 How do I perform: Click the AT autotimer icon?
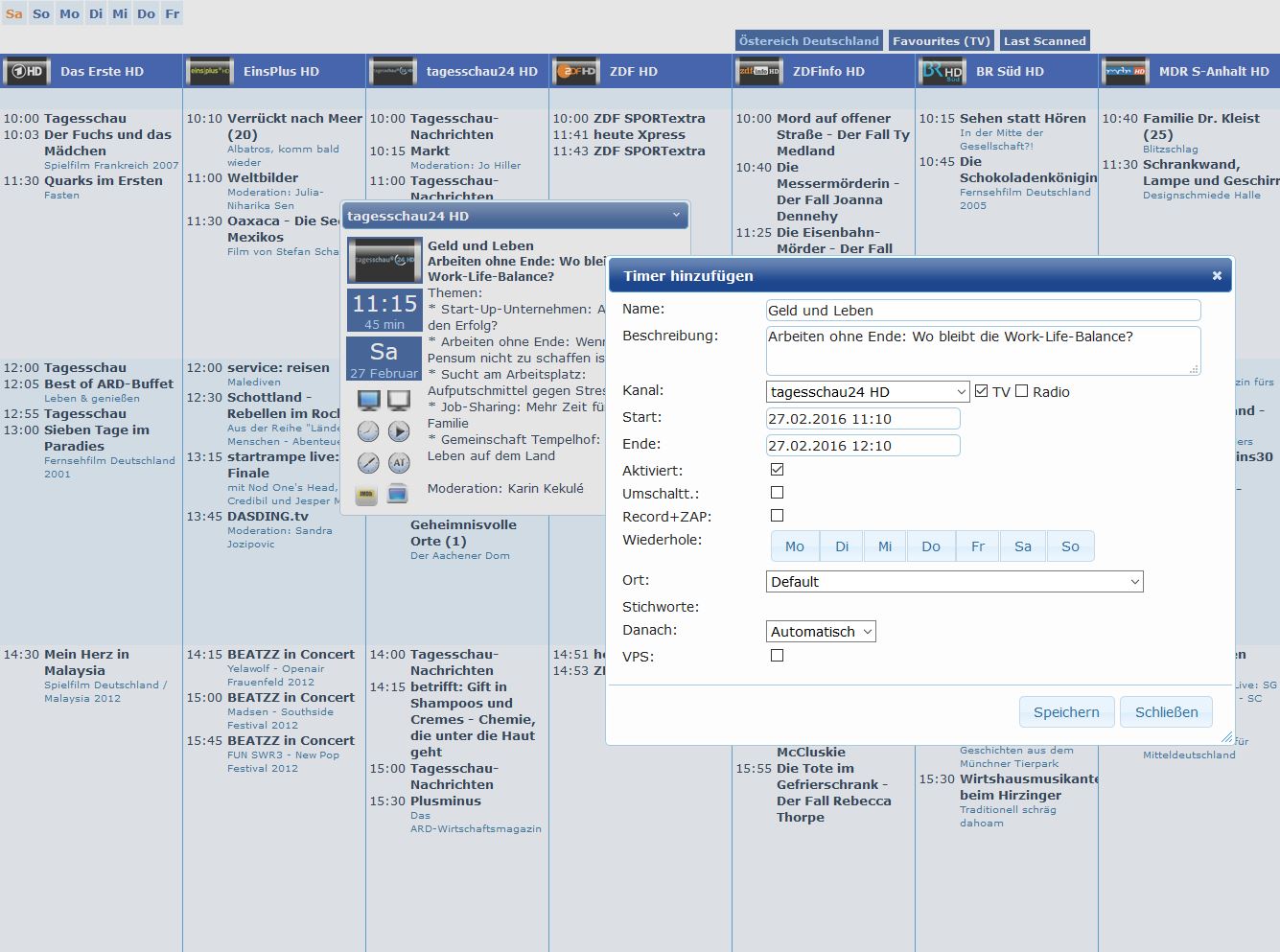tap(399, 463)
